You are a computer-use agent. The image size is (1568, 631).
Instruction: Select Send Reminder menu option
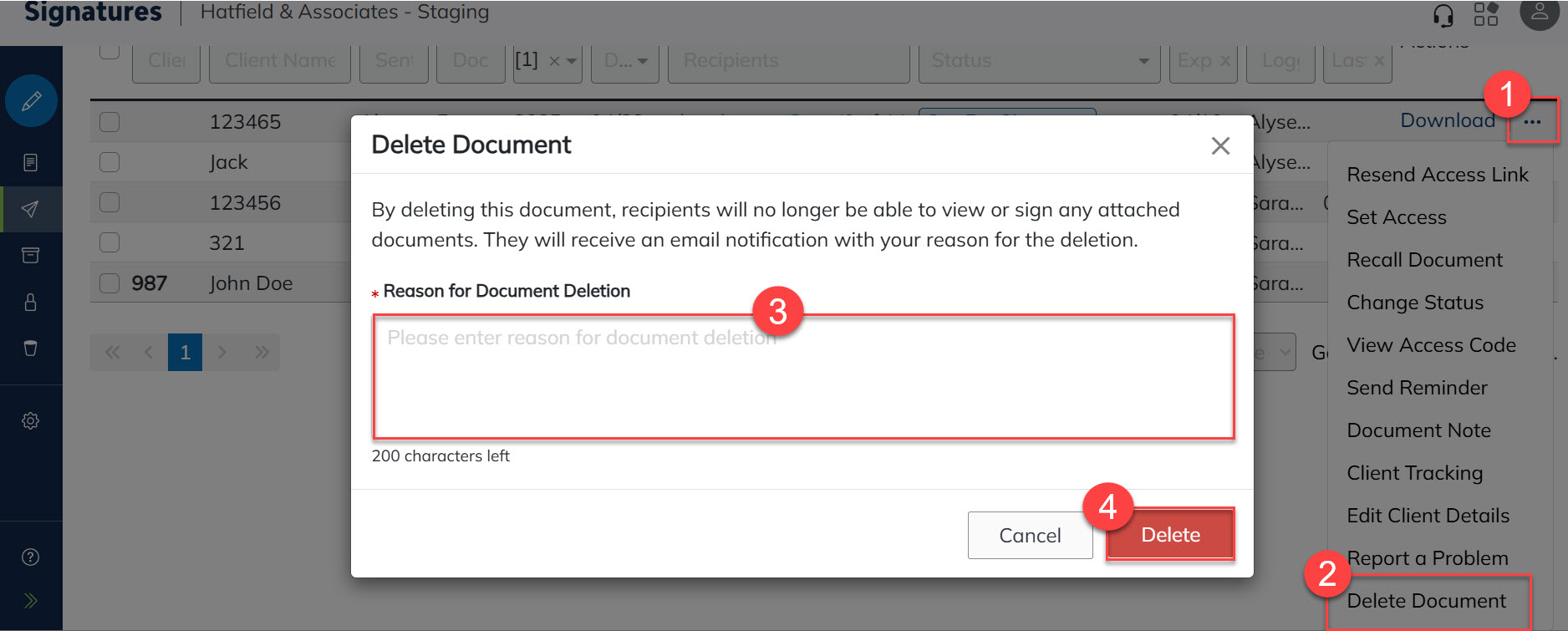pos(1417,388)
